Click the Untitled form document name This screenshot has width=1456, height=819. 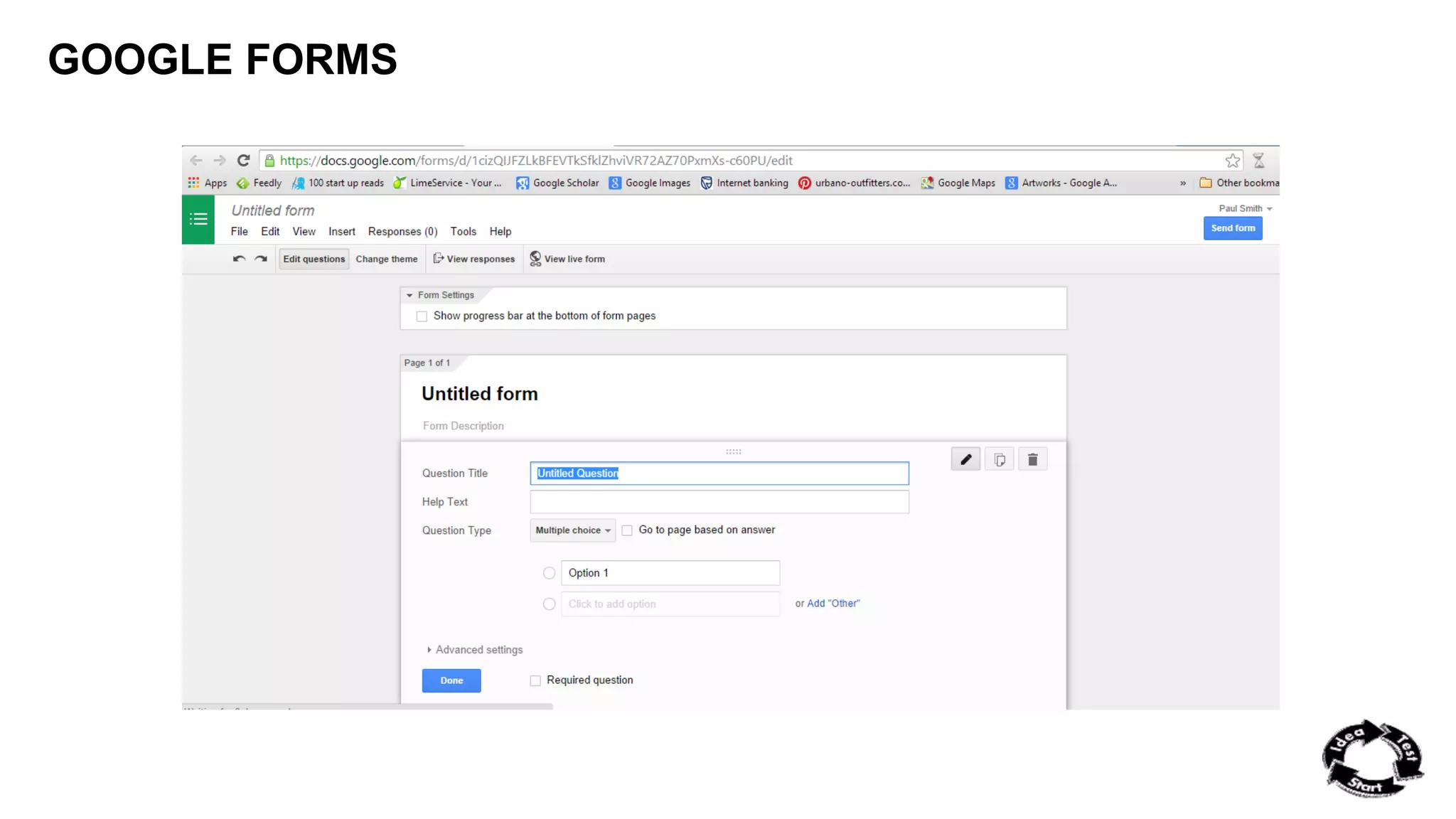[273, 210]
